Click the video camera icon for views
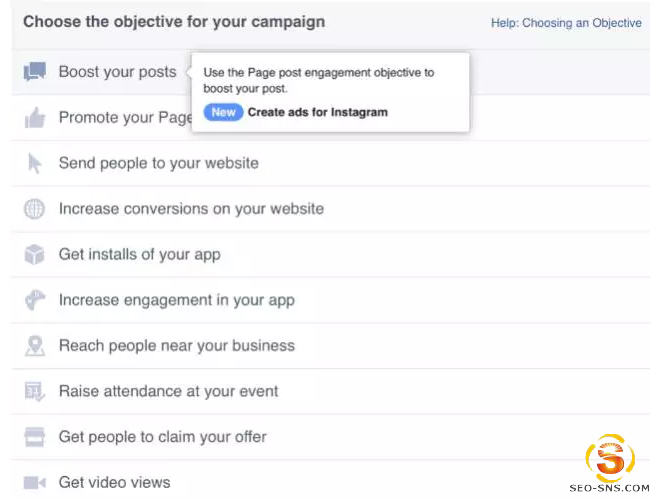This screenshot has width=655, height=499. pos(35,482)
